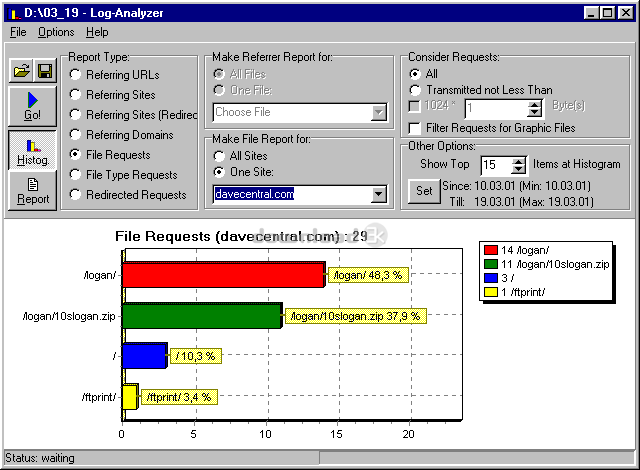640x470 pixels.
Task: Click 'Till: 19.03.01' date text
Action: coord(482,202)
